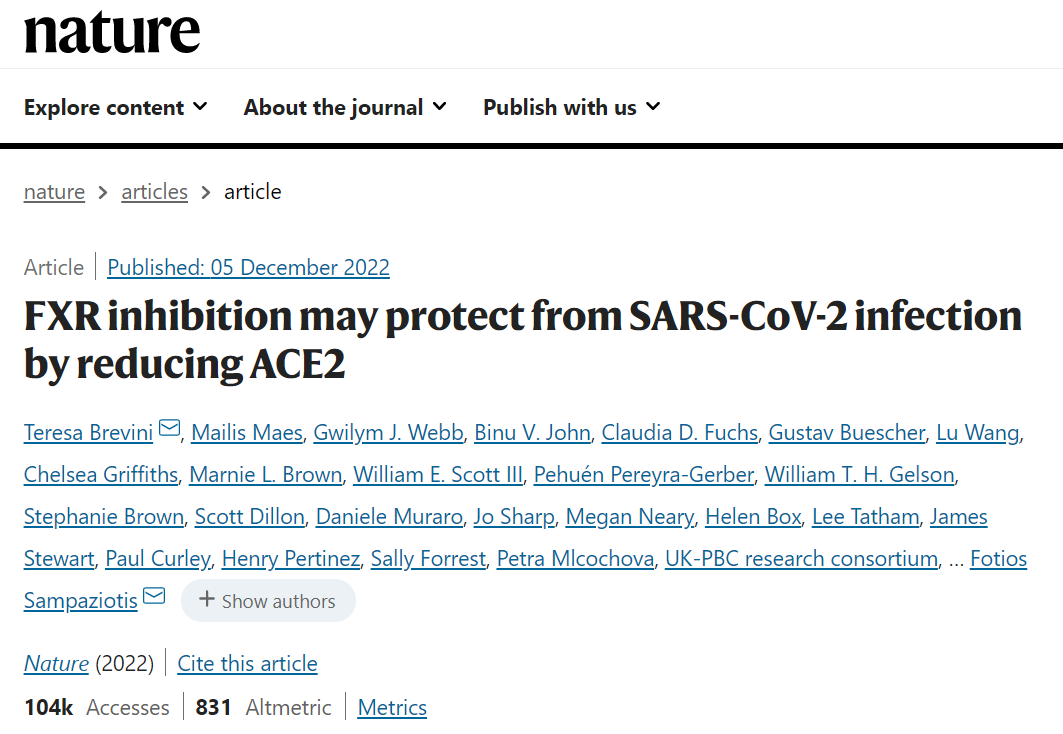
Task: Open the Cite this article link
Action: [x=247, y=663]
